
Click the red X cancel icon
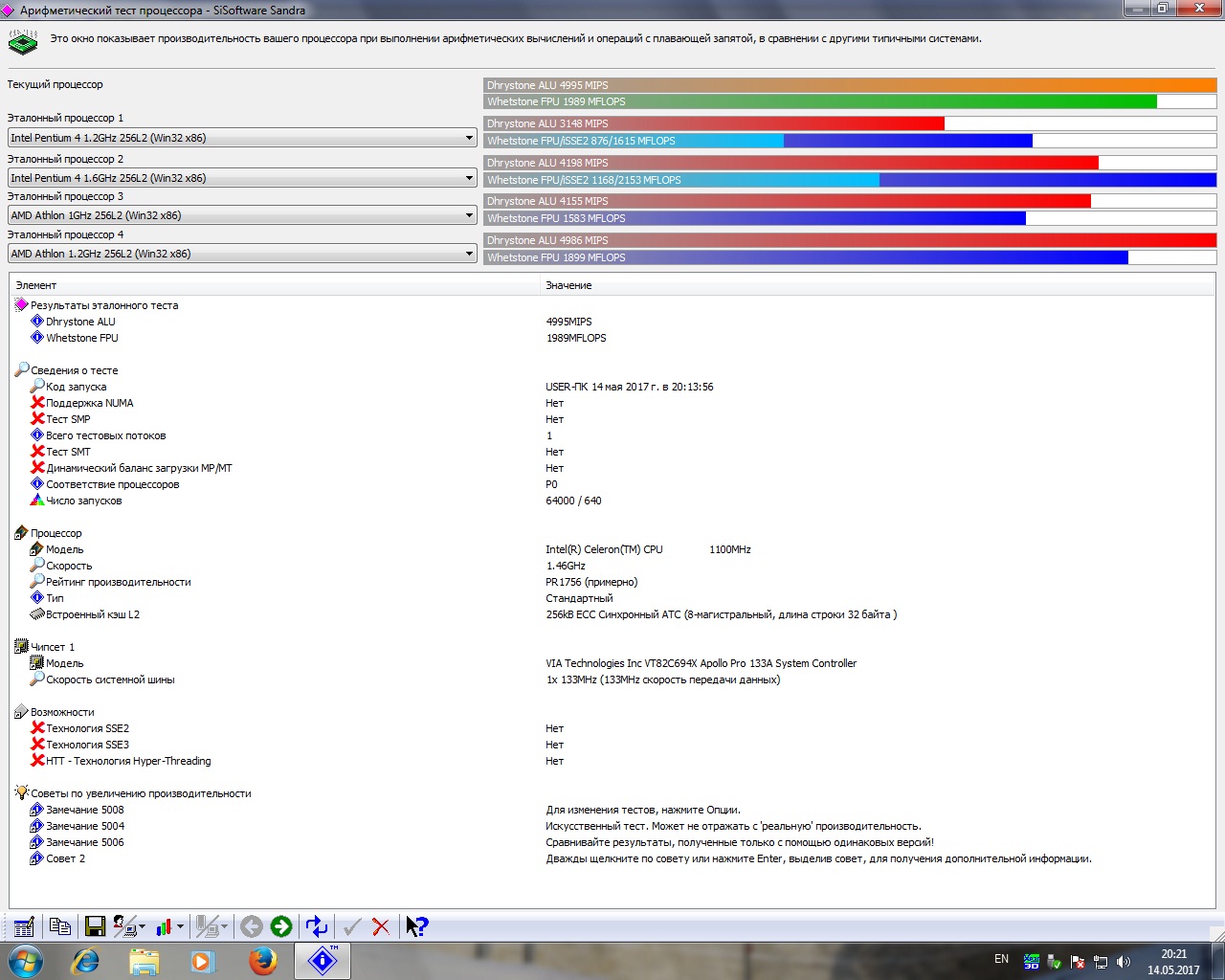381,926
